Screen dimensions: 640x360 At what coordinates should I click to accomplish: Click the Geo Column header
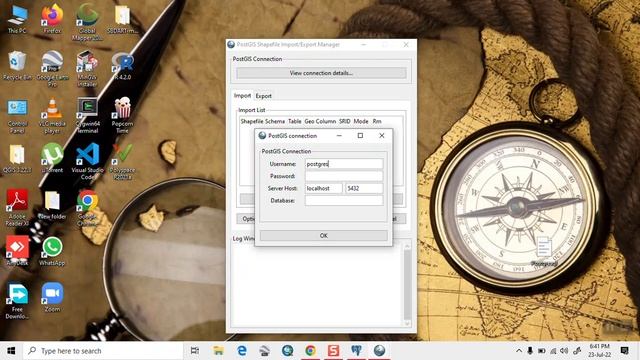coord(320,121)
